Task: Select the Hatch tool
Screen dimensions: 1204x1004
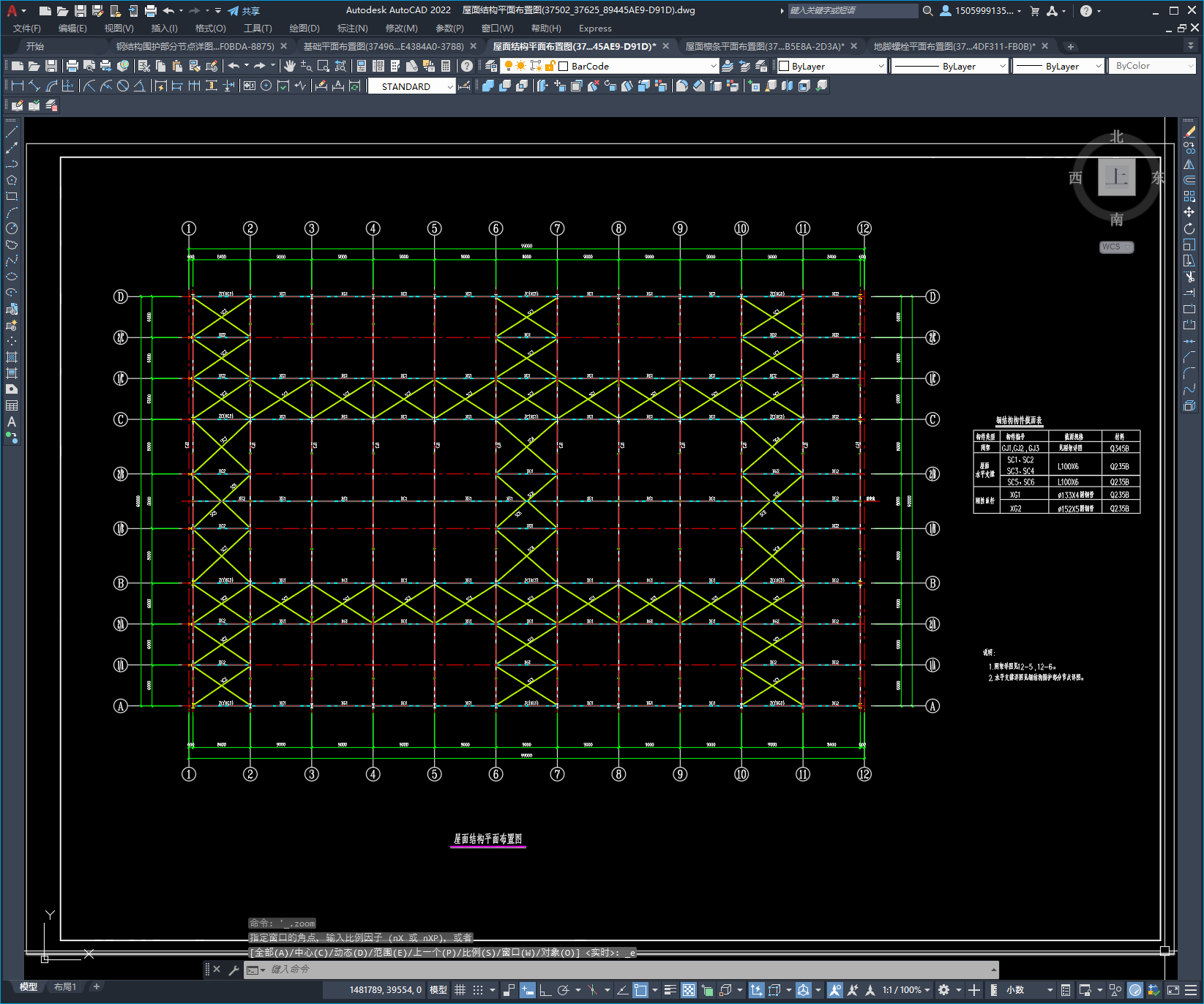Action: click(12, 358)
